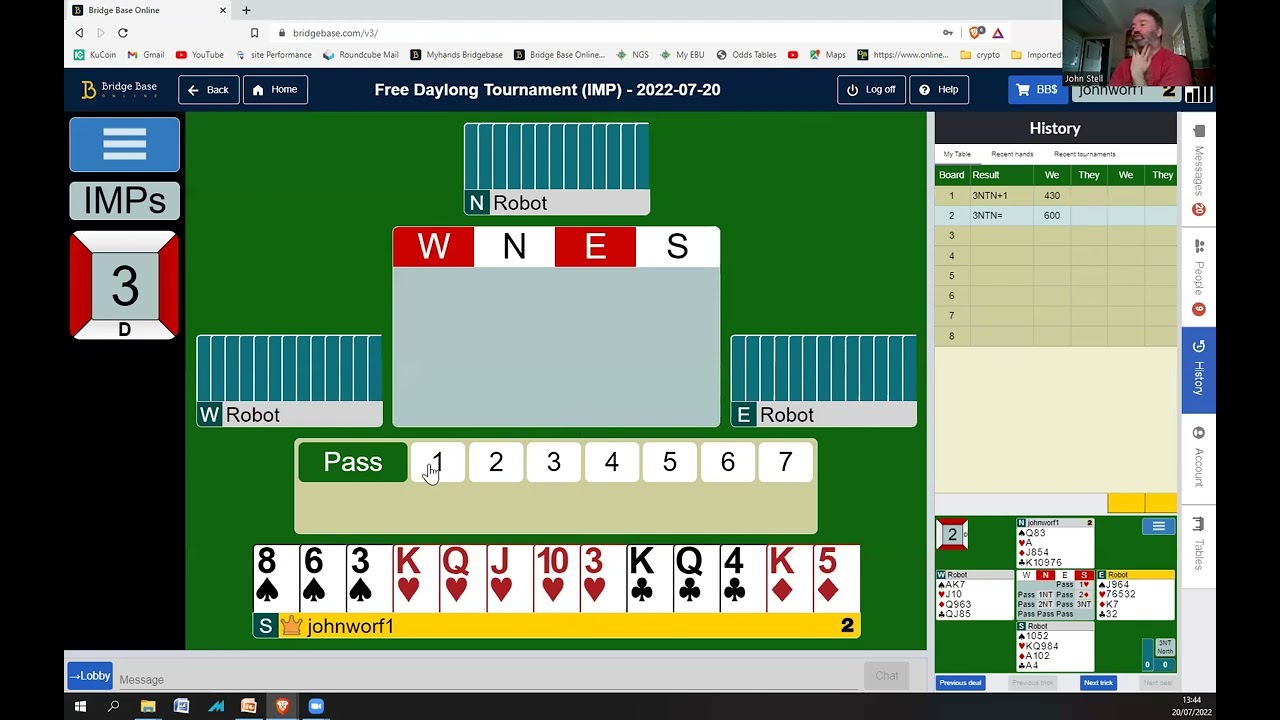Open the BB$ shopping cart
The width and height of the screenshot is (1280, 720).
pyautogui.click(x=1037, y=89)
